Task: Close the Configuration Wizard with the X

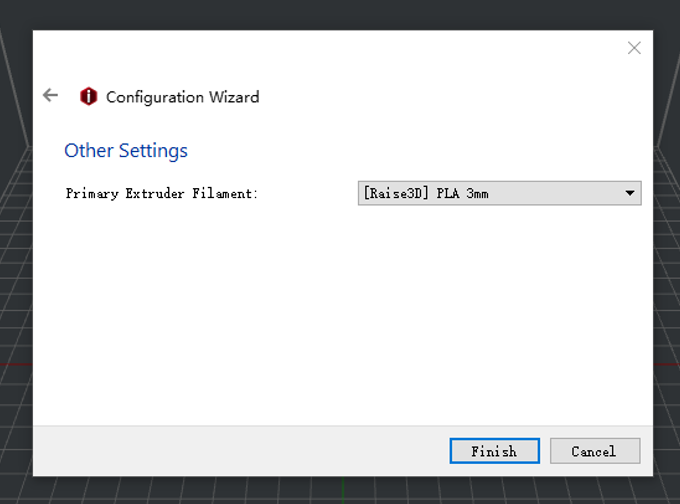Action: (x=634, y=48)
